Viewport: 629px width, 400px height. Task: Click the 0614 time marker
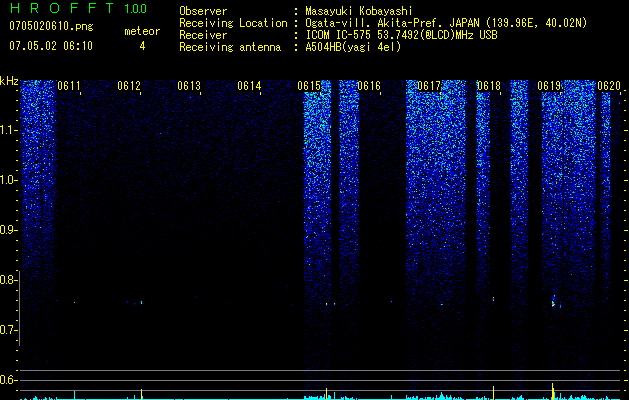(249, 86)
